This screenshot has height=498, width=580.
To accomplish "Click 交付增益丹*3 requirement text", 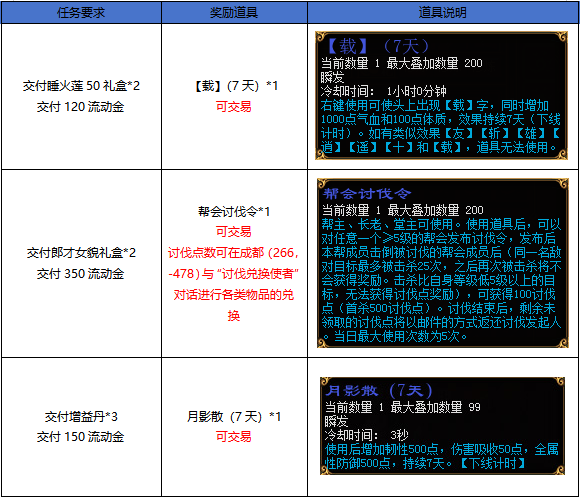I will [x=81, y=417].
